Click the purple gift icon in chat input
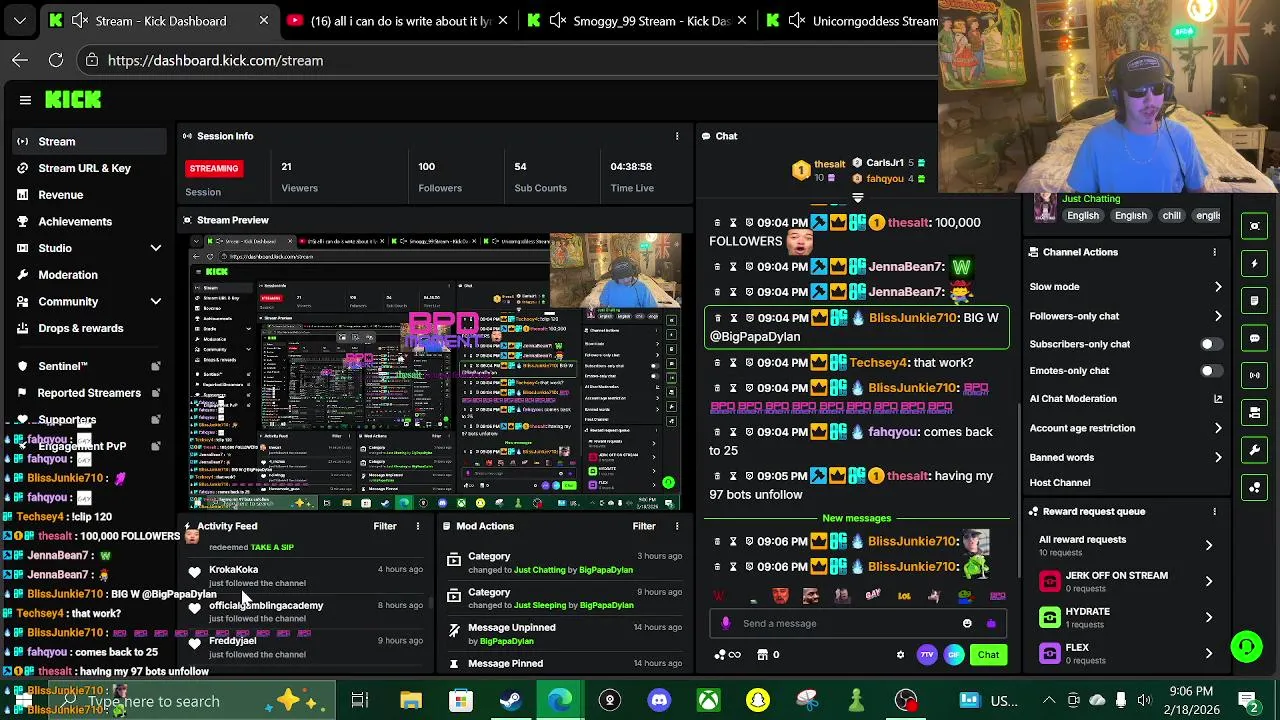 click(991, 623)
